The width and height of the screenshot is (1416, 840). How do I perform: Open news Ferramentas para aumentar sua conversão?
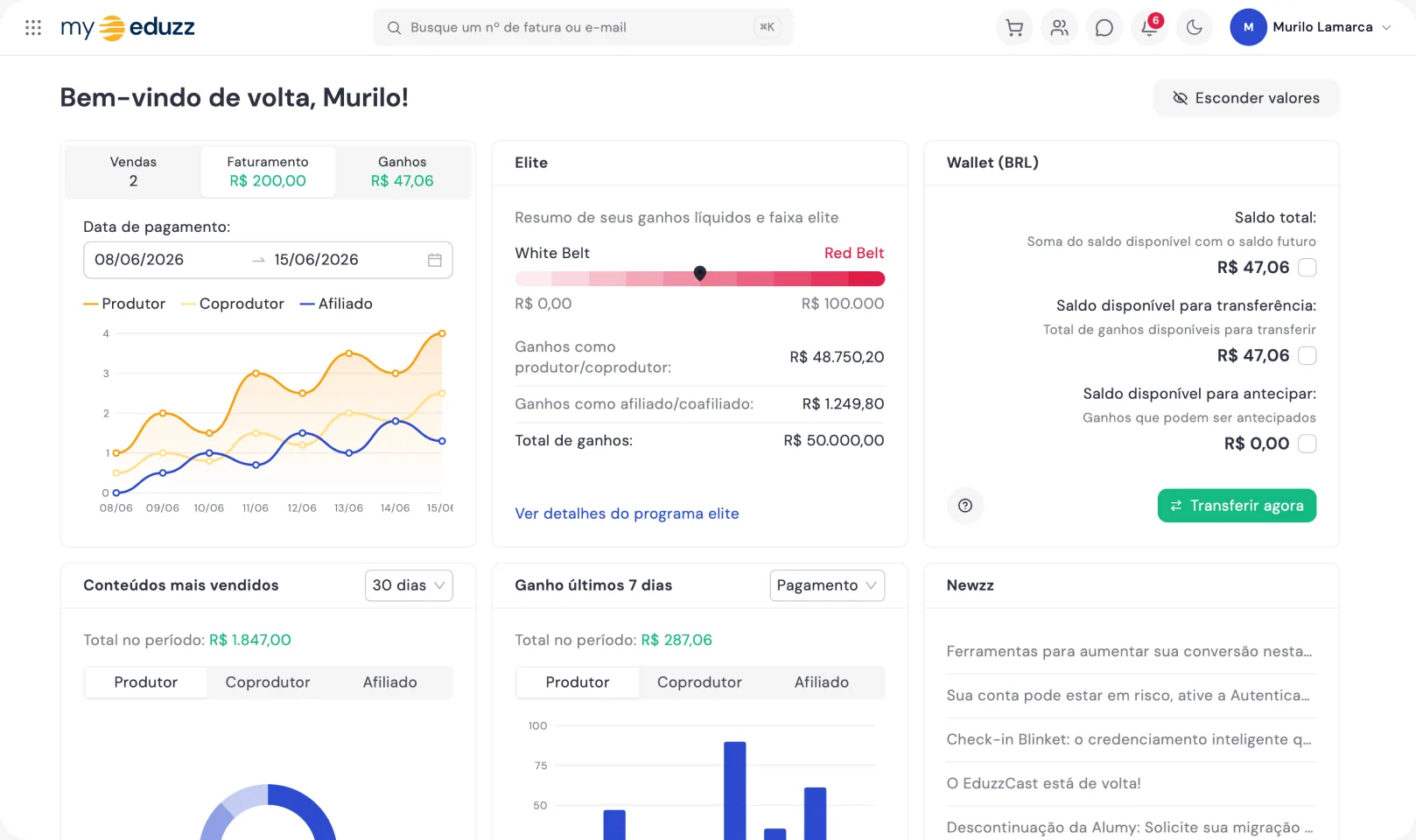[x=1130, y=652]
